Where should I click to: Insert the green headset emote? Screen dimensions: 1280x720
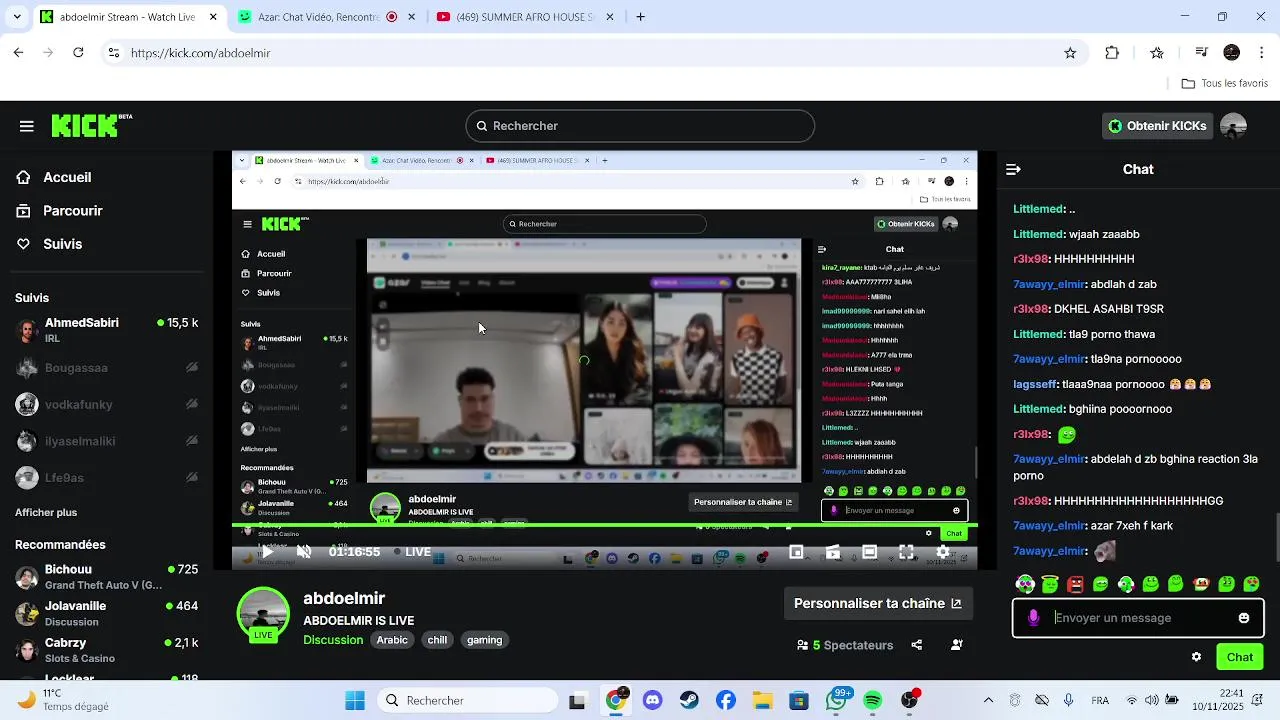pyautogui.click(x=1126, y=584)
